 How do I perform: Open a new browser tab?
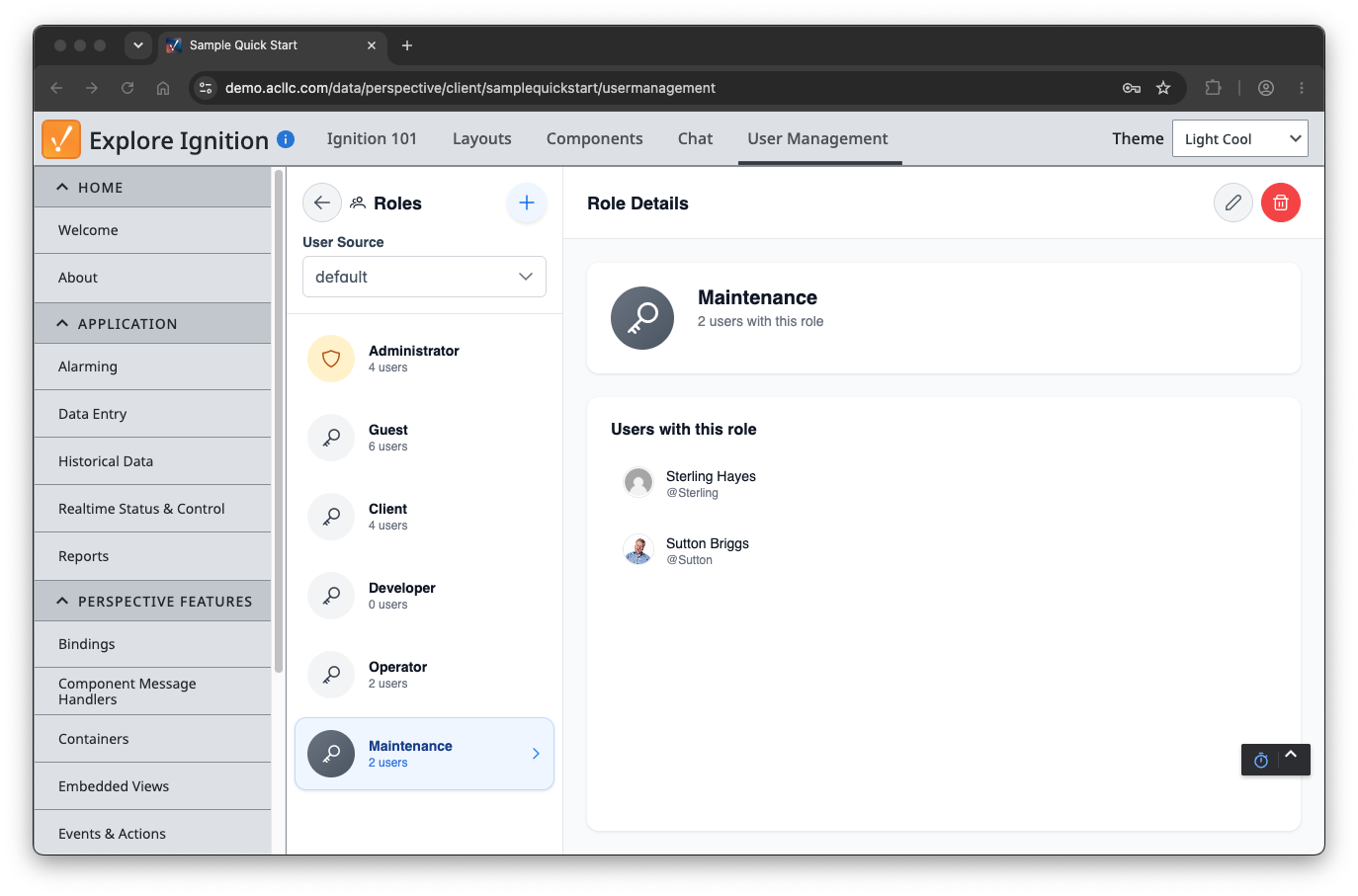tap(407, 45)
